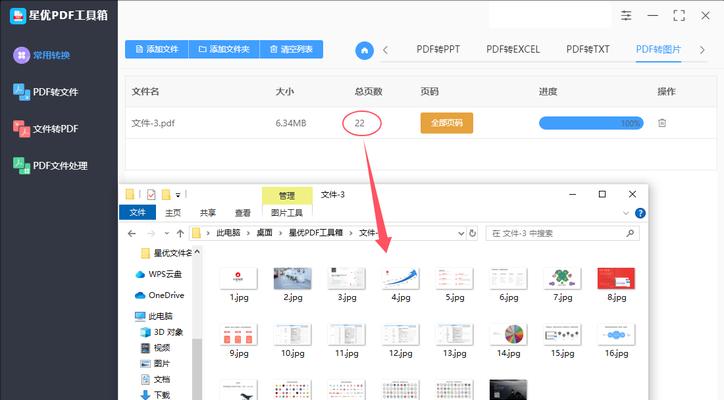Switch to PDF转TXT tab

pyautogui.click(x=588, y=49)
